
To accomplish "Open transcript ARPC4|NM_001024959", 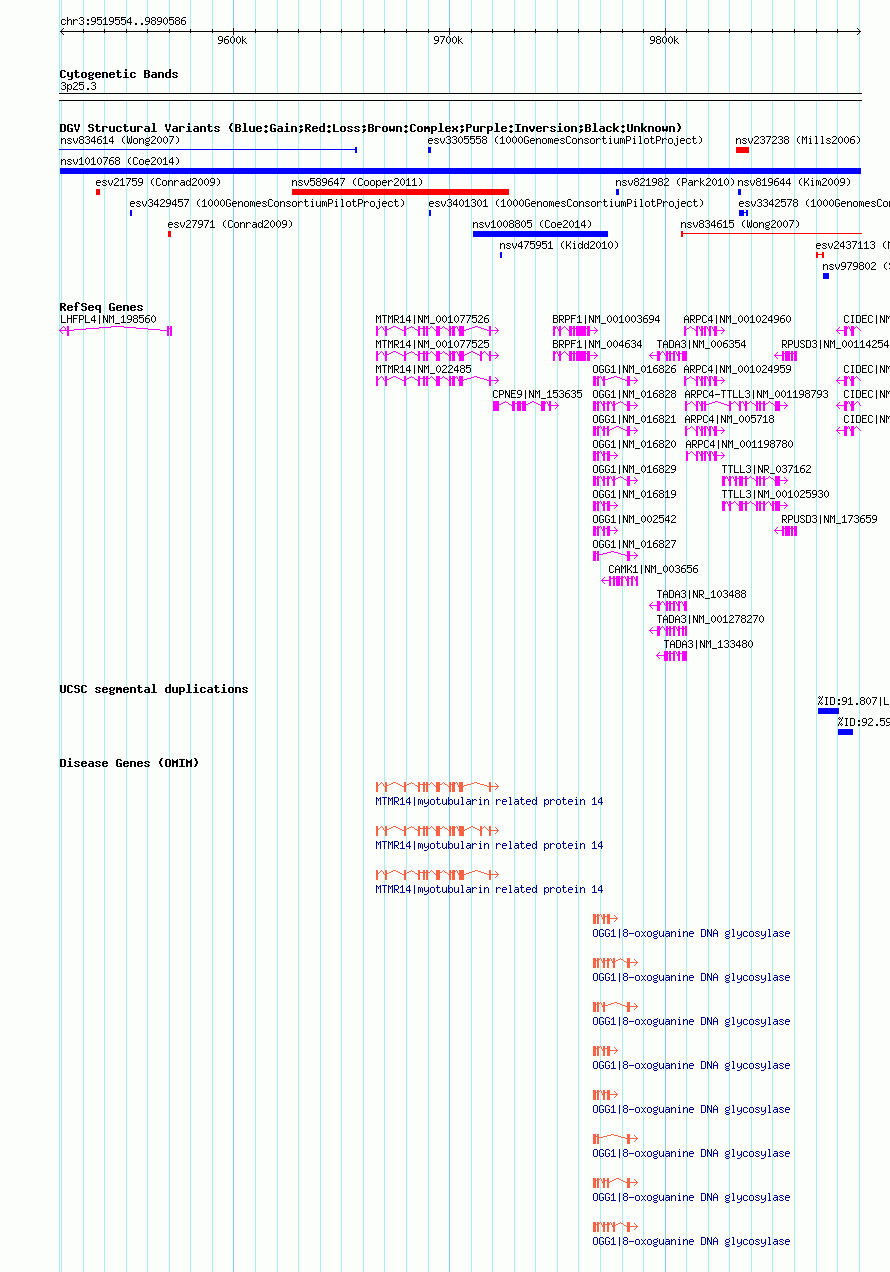I will (x=737, y=369).
